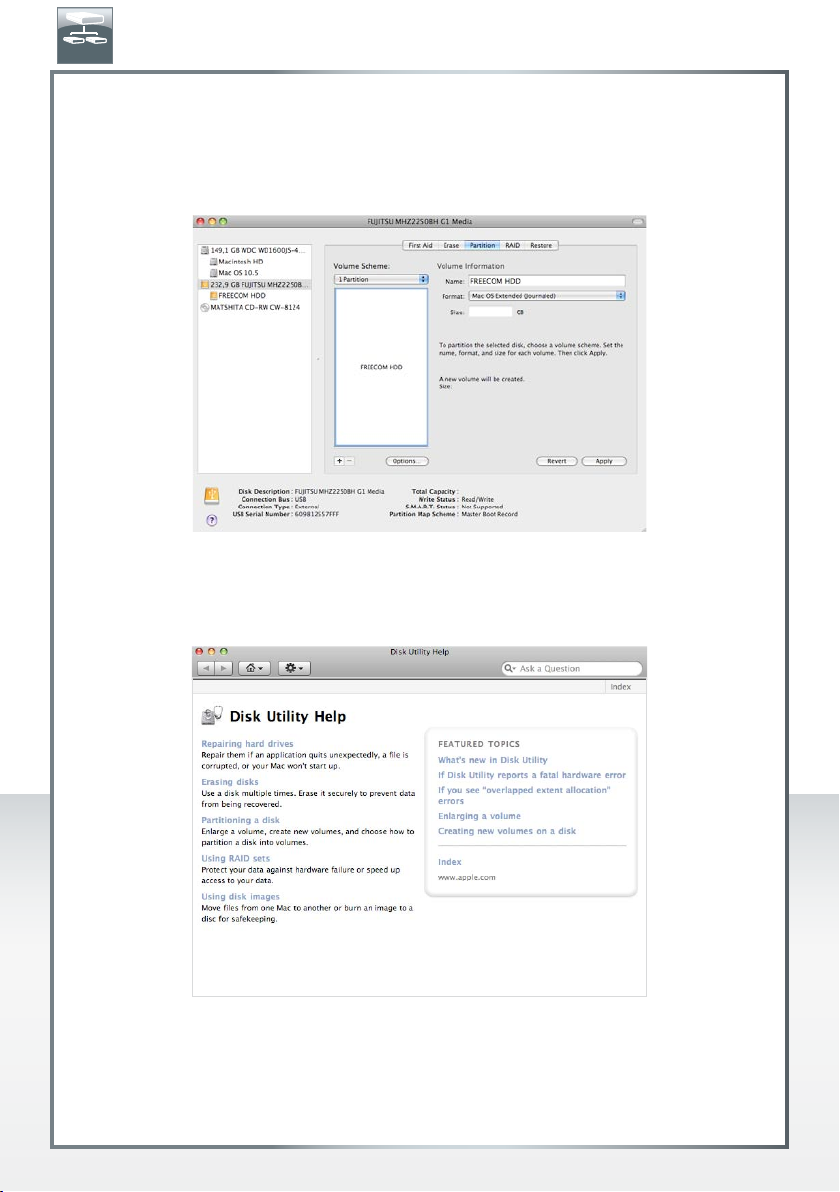Click the "Partition Map Scheme : Master Boot Record" text
840x1192 pixels.
point(454,514)
